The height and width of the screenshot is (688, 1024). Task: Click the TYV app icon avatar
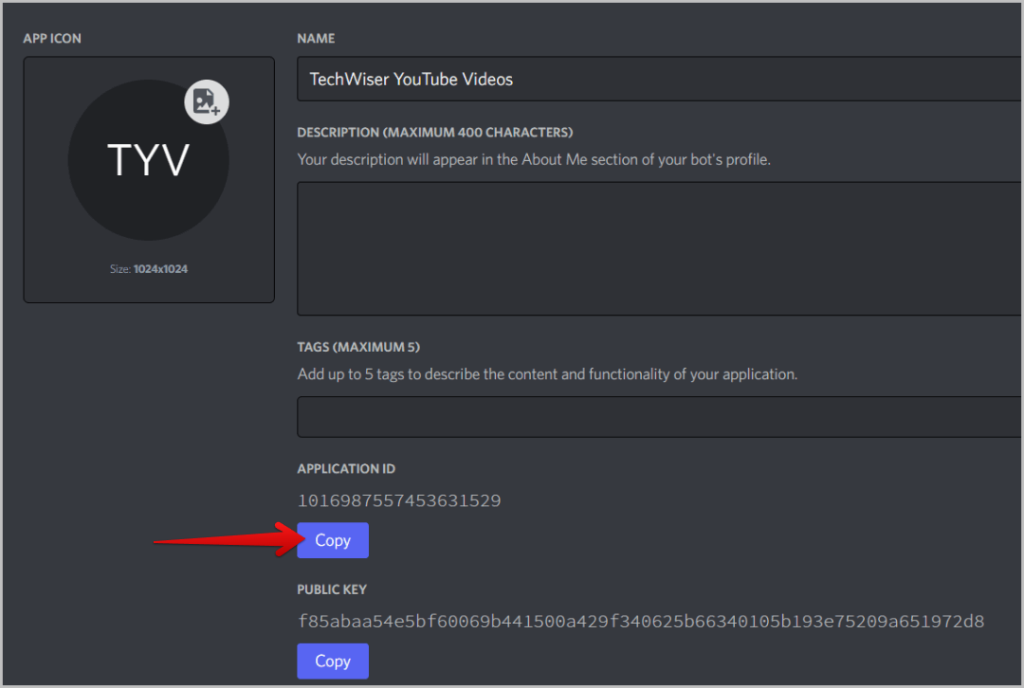(148, 160)
